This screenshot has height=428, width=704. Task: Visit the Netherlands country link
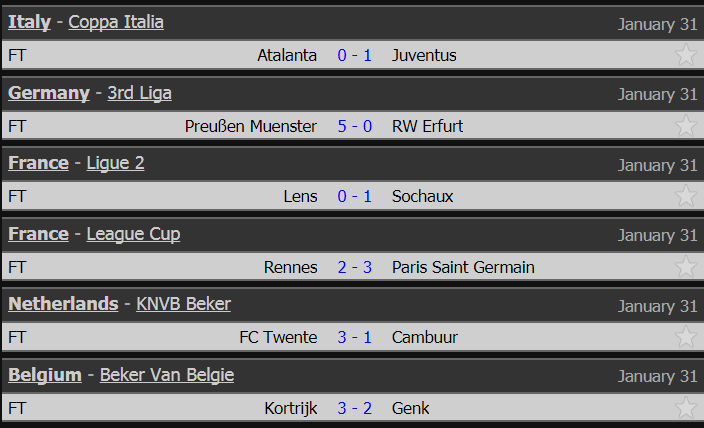[63, 304]
